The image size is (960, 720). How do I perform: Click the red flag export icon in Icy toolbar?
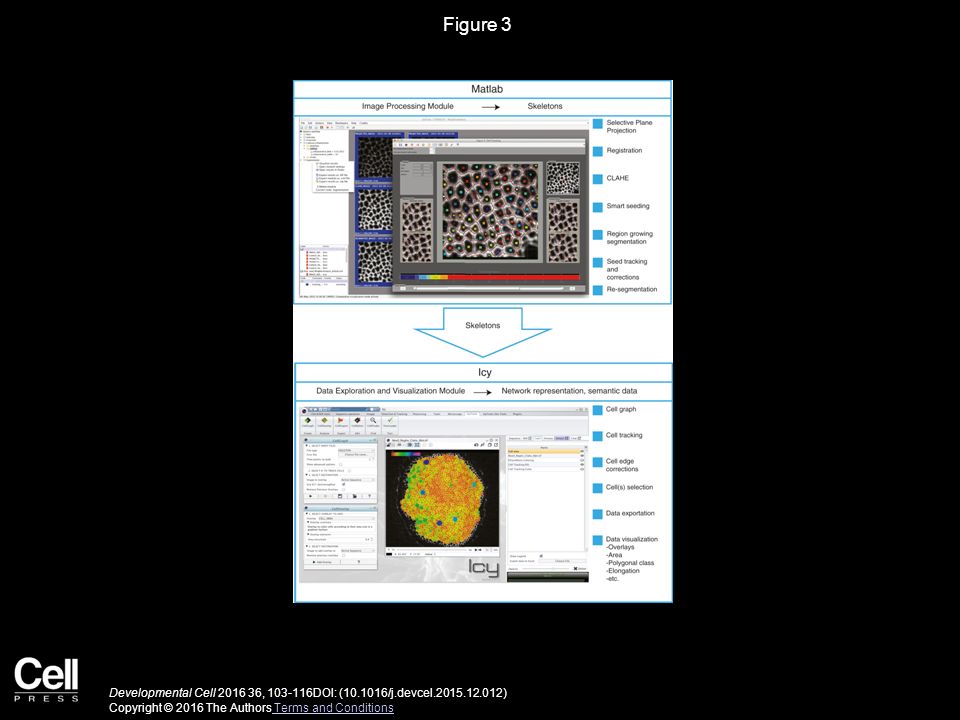340,421
